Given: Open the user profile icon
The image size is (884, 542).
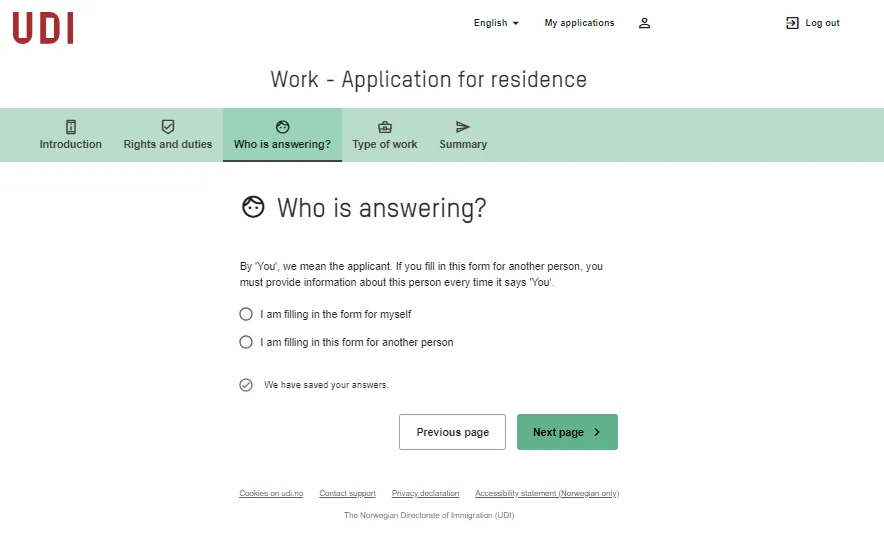Looking at the screenshot, I should click(x=644, y=23).
